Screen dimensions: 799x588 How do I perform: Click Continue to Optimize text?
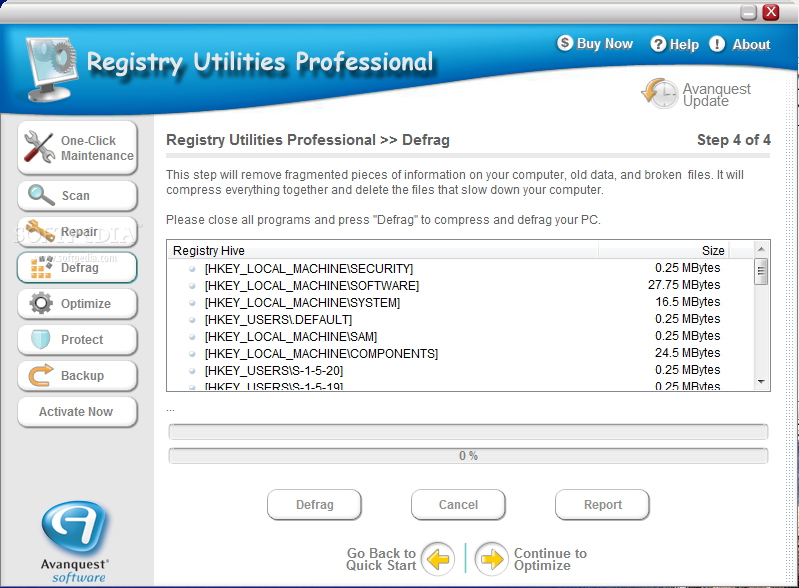(x=550, y=559)
